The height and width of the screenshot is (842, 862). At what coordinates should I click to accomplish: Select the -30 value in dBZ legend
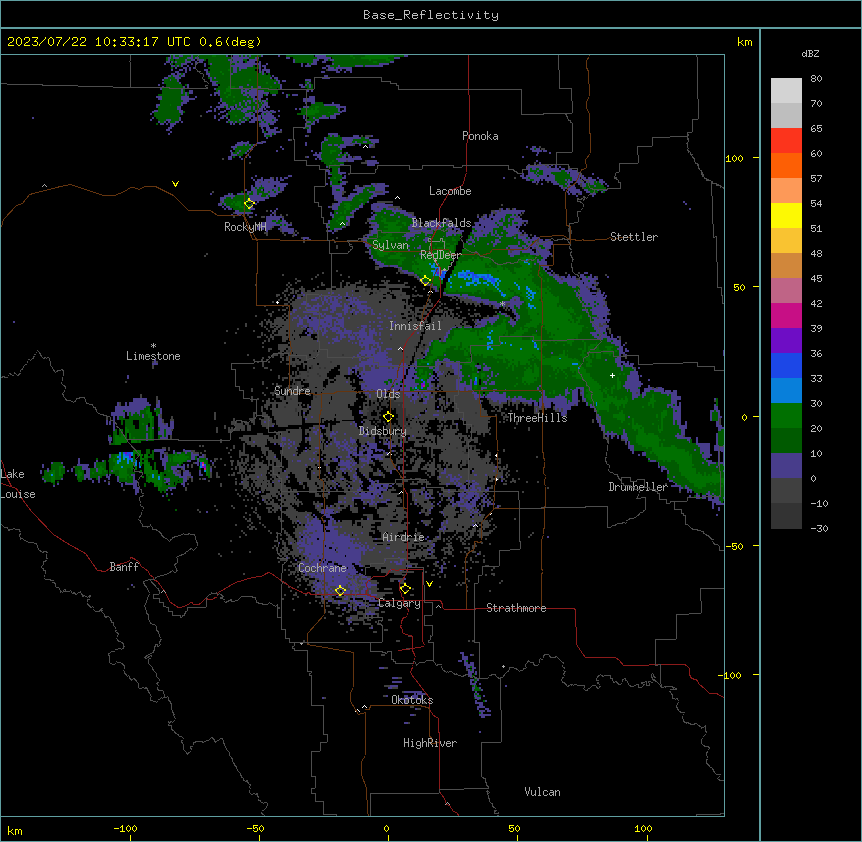(x=819, y=529)
